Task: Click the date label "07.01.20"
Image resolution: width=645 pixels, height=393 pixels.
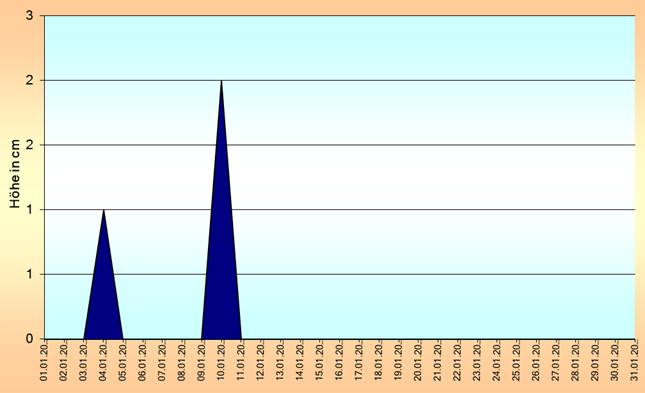Action: coord(162,362)
